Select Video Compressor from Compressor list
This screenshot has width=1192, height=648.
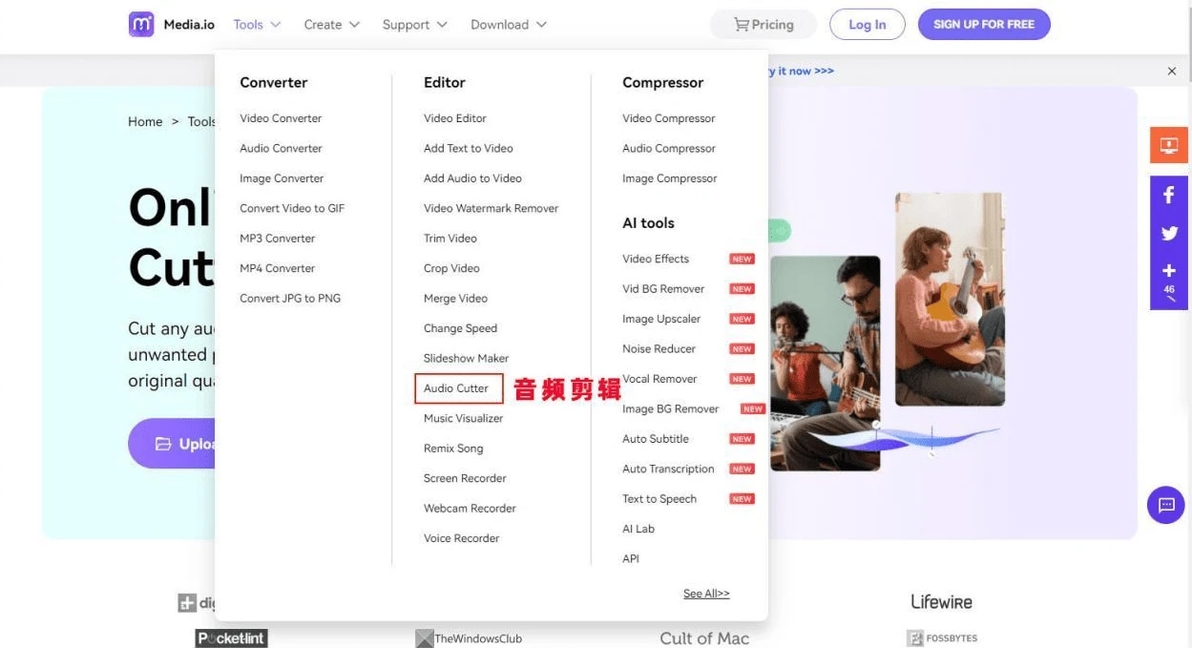668,118
